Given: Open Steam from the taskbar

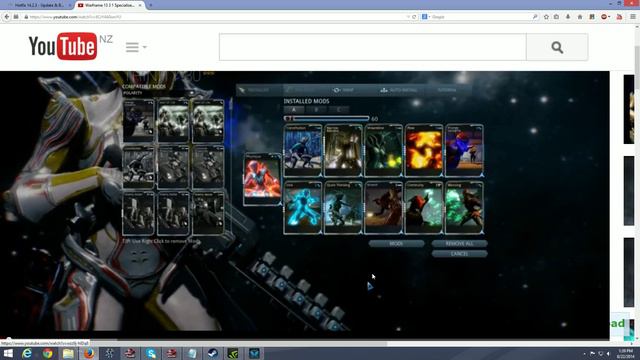Looking at the screenshot, I should (212, 353).
